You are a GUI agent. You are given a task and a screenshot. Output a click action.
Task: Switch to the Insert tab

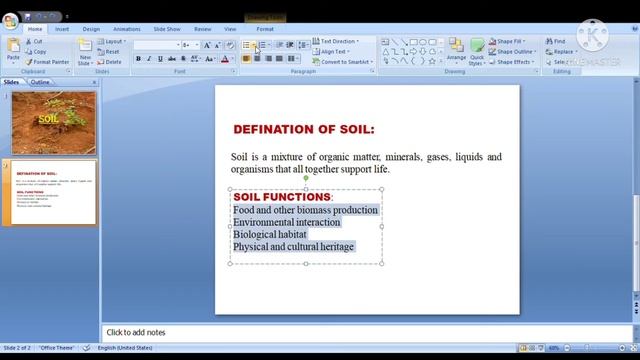(x=62, y=29)
